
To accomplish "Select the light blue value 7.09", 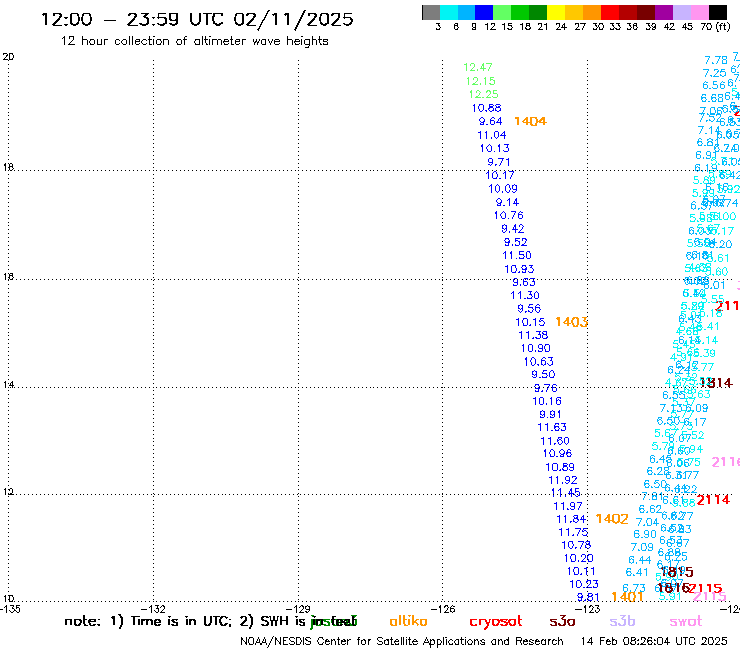I will [x=642, y=547].
